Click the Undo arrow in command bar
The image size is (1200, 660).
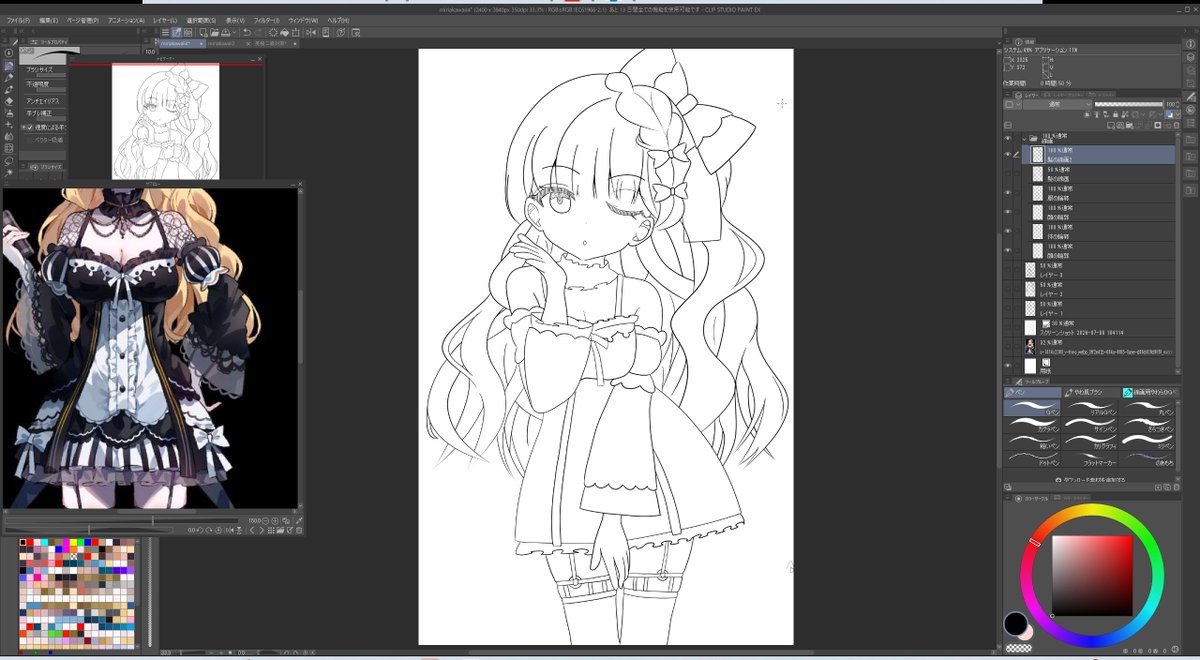[246, 32]
